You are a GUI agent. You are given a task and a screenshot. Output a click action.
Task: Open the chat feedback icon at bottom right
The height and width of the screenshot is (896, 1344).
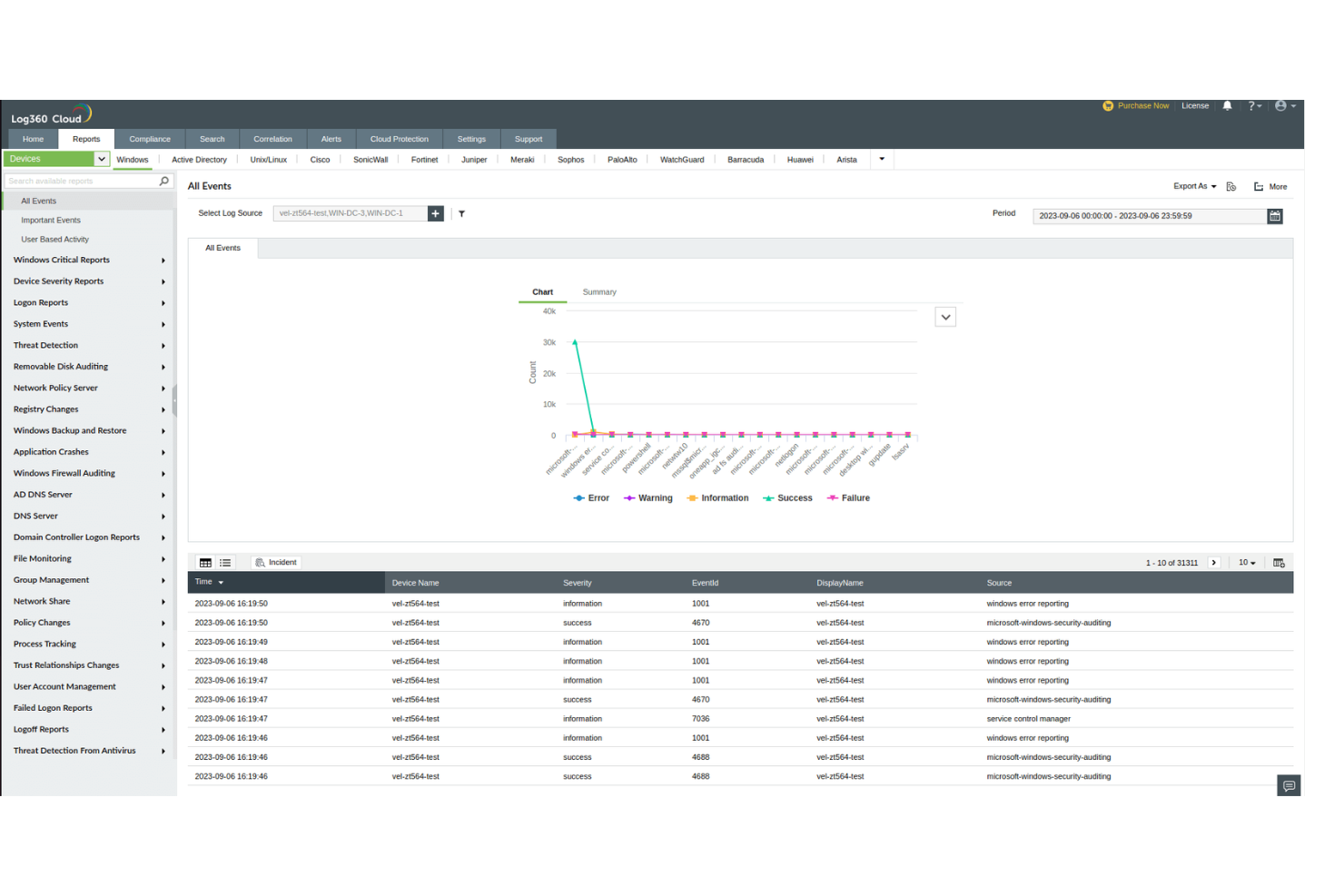(1289, 786)
